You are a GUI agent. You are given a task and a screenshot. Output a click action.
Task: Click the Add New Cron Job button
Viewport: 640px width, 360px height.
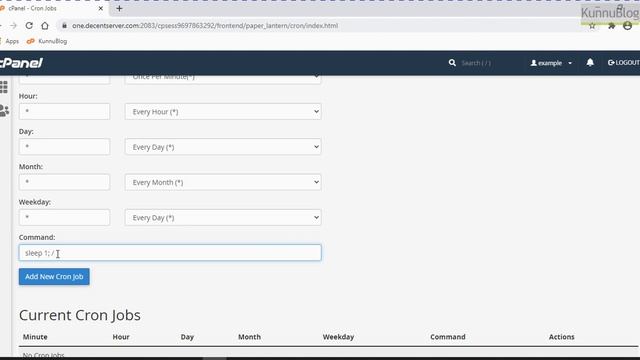click(x=54, y=277)
